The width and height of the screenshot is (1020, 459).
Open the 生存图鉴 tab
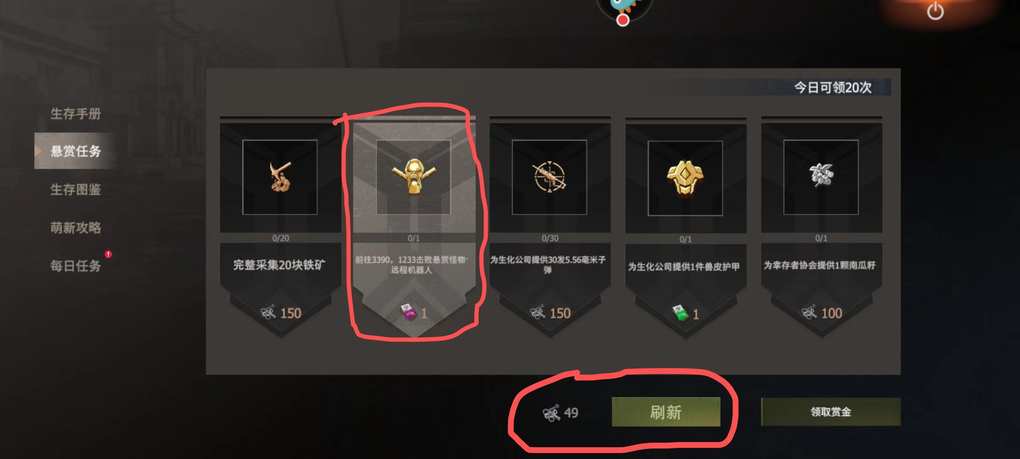[x=76, y=190]
